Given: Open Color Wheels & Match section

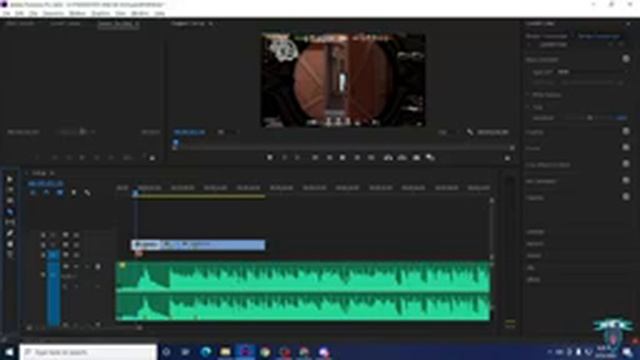Looking at the screenshot, I should (548, 164).
